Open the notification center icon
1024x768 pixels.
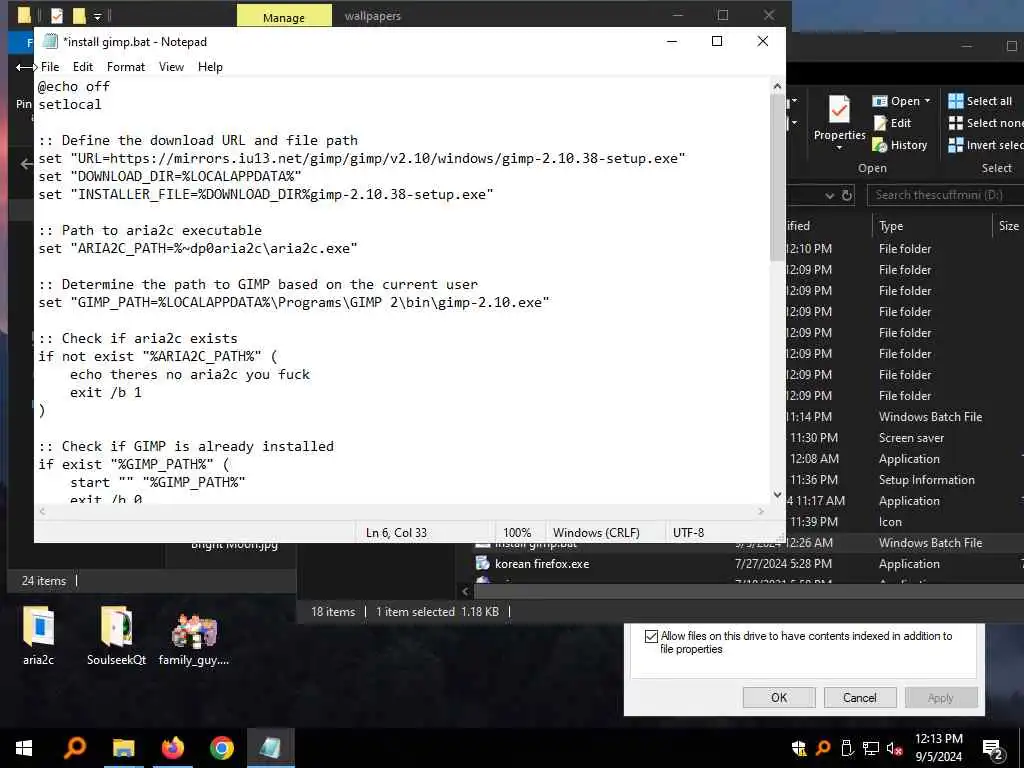point(993,750)
